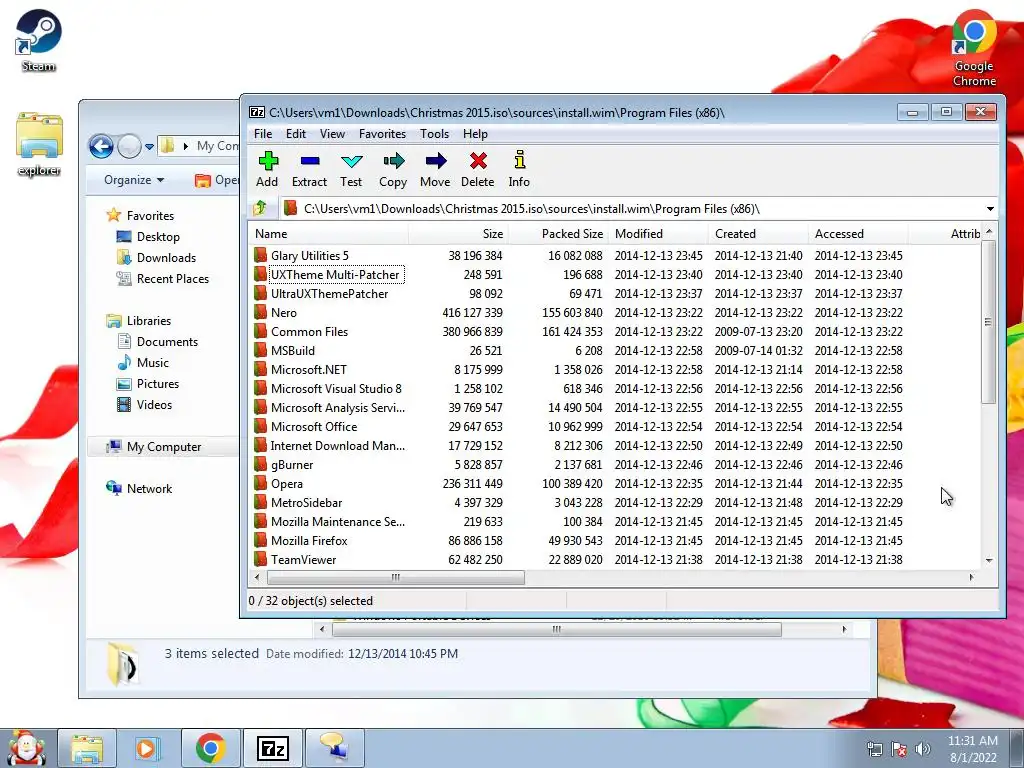Click the Add toolbar icon in 7-Zip
The height and width of the screenshot is (768, 1024).
pos(267,161)
